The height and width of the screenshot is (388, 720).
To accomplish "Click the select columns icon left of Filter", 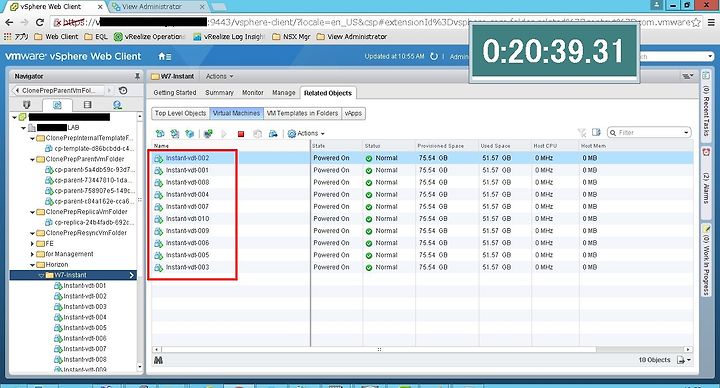I will pos(596,133).
